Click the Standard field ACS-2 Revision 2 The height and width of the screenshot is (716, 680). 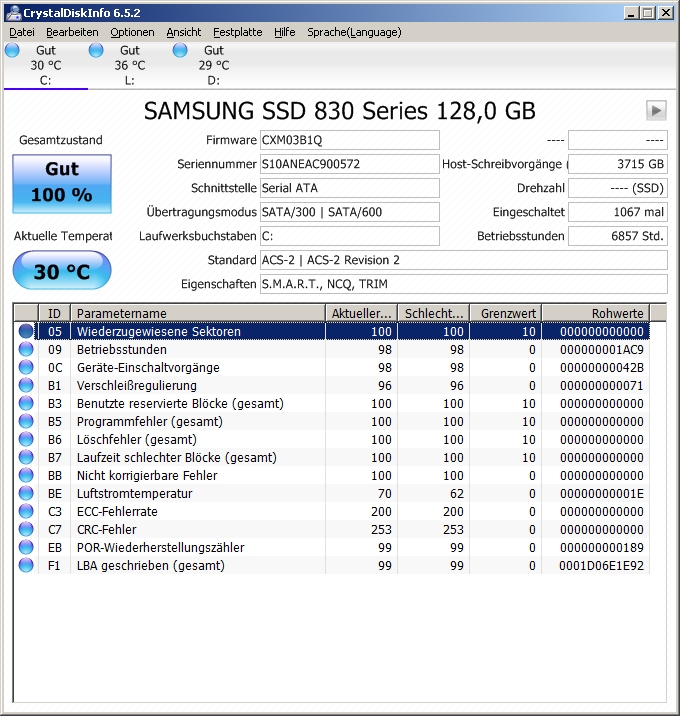click(x=464, y=260)
